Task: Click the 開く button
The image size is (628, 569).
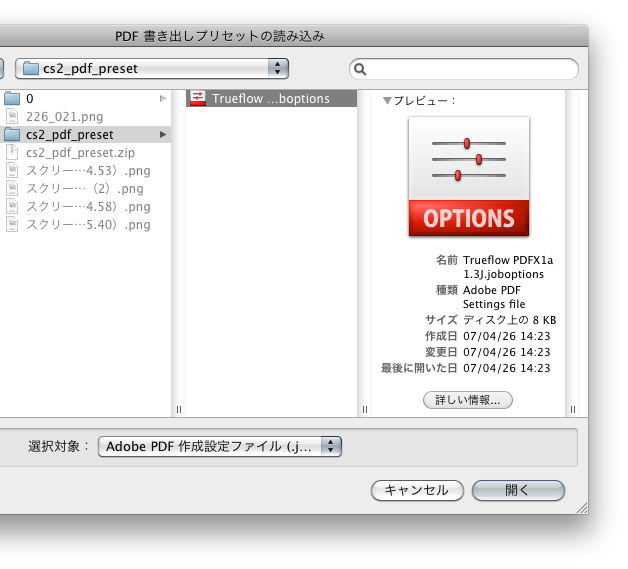Action: coord(518,491)
